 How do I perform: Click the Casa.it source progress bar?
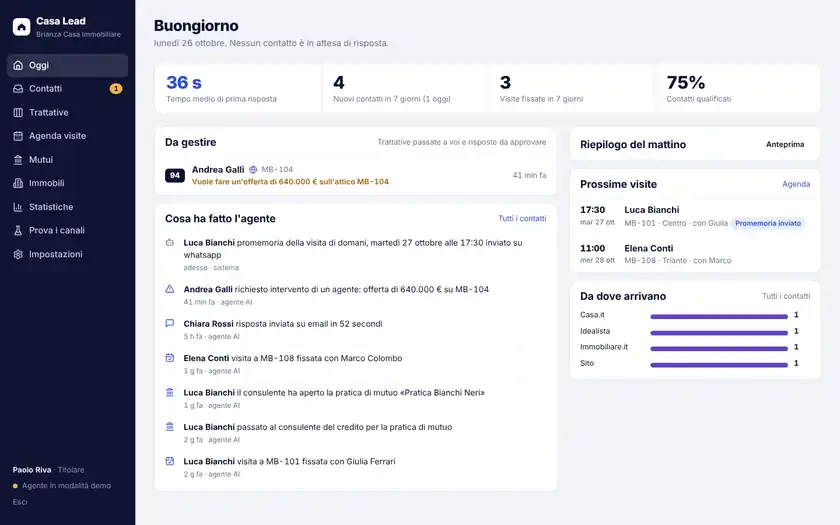pos(719,317)
